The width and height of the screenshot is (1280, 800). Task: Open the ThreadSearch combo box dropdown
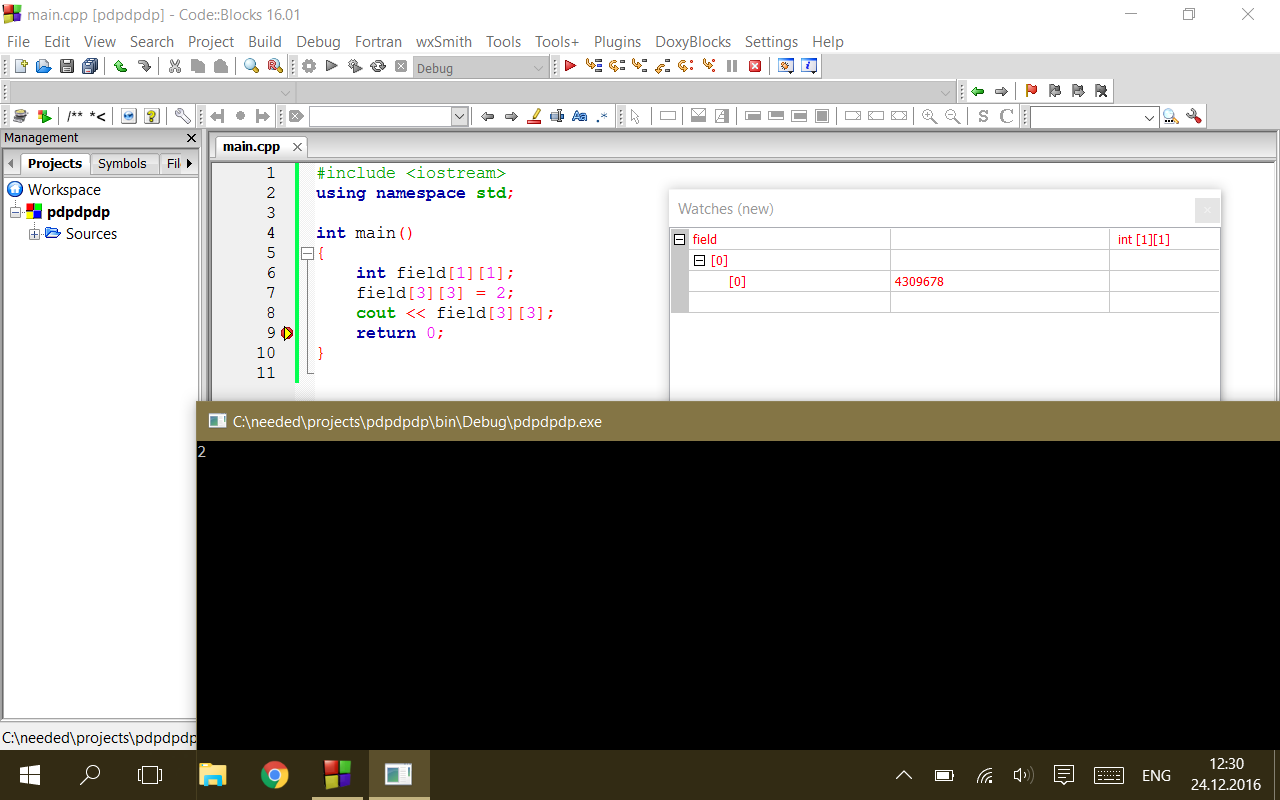(x=1150, y=117)
